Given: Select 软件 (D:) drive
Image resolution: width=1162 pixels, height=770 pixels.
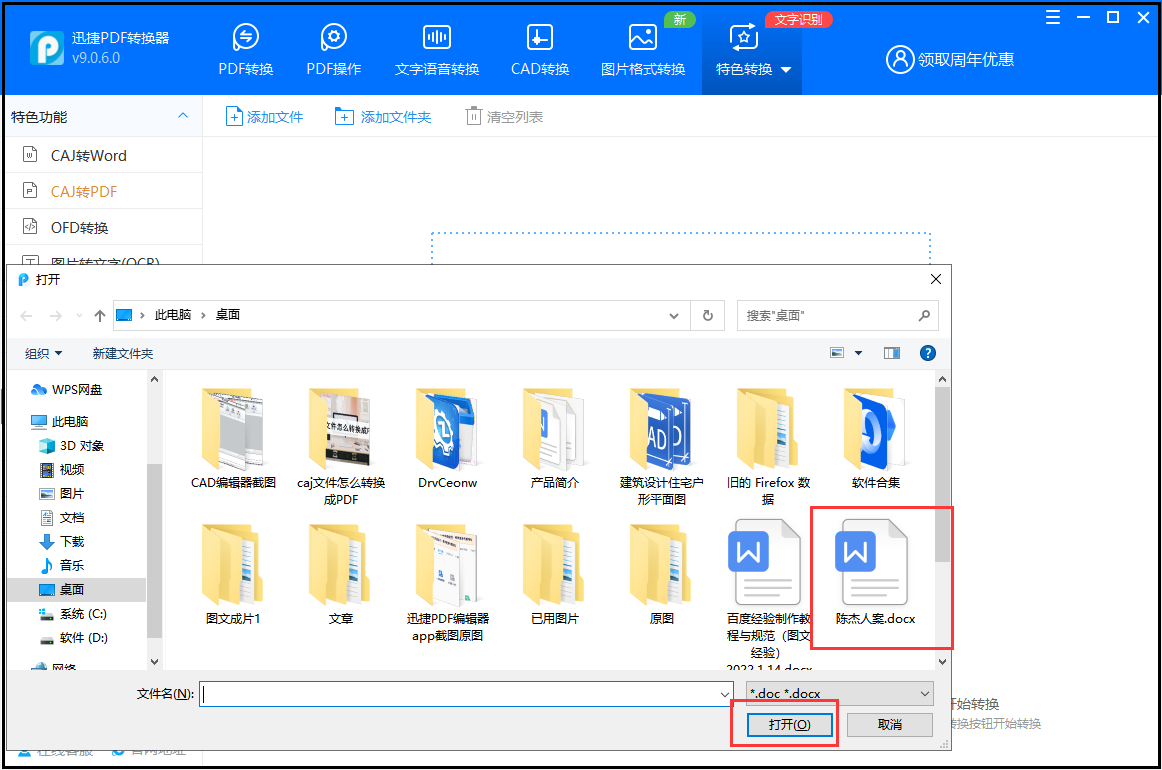Looking at the screenshot, I should pos(74,637).
